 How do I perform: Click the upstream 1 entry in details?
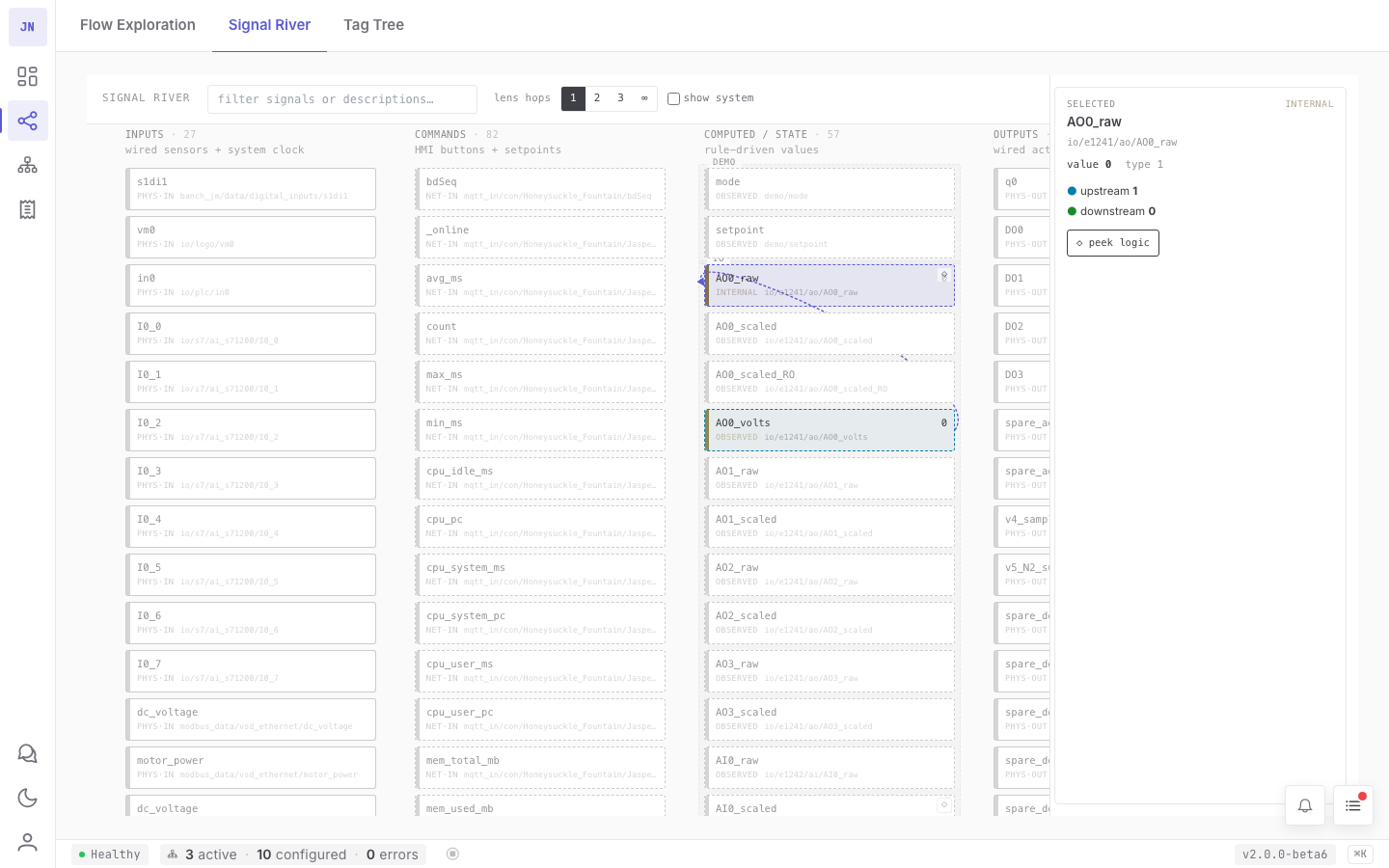tap(1103, 191)
